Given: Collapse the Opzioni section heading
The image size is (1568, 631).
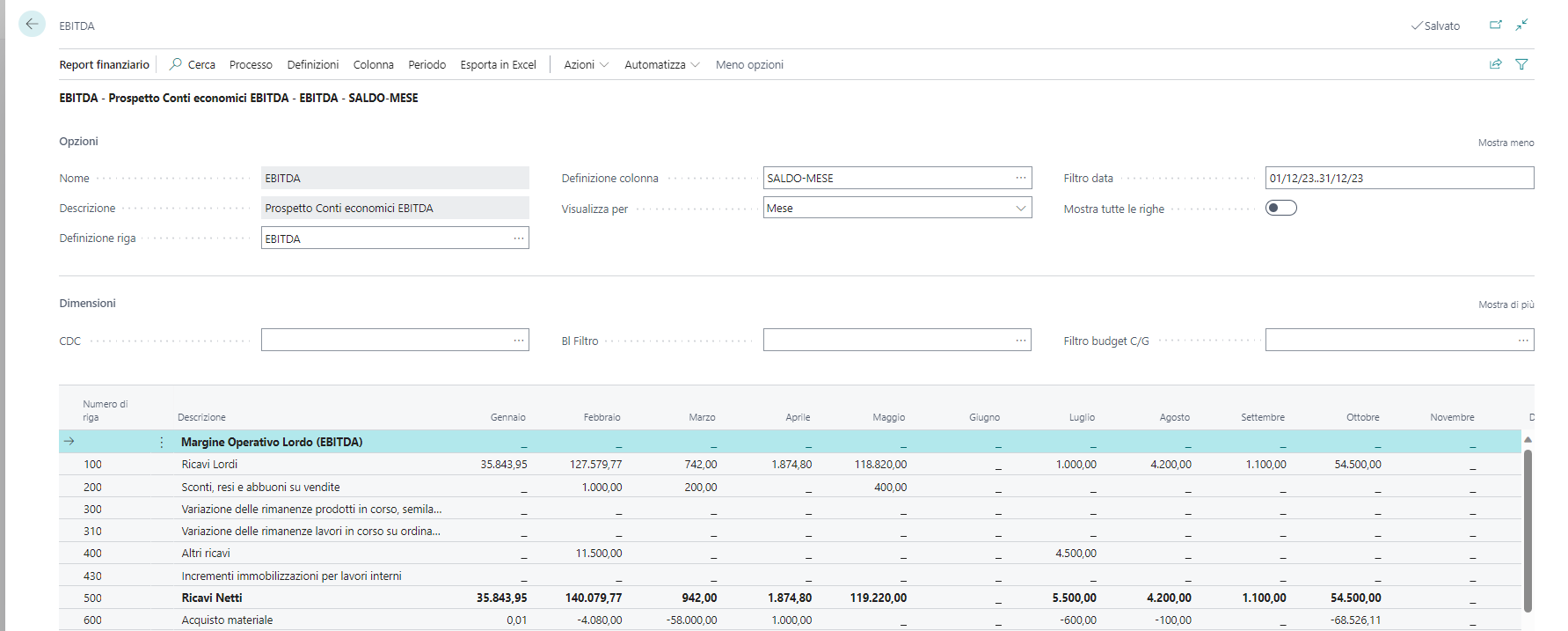Looking at the screenshot, I should 78,141.
